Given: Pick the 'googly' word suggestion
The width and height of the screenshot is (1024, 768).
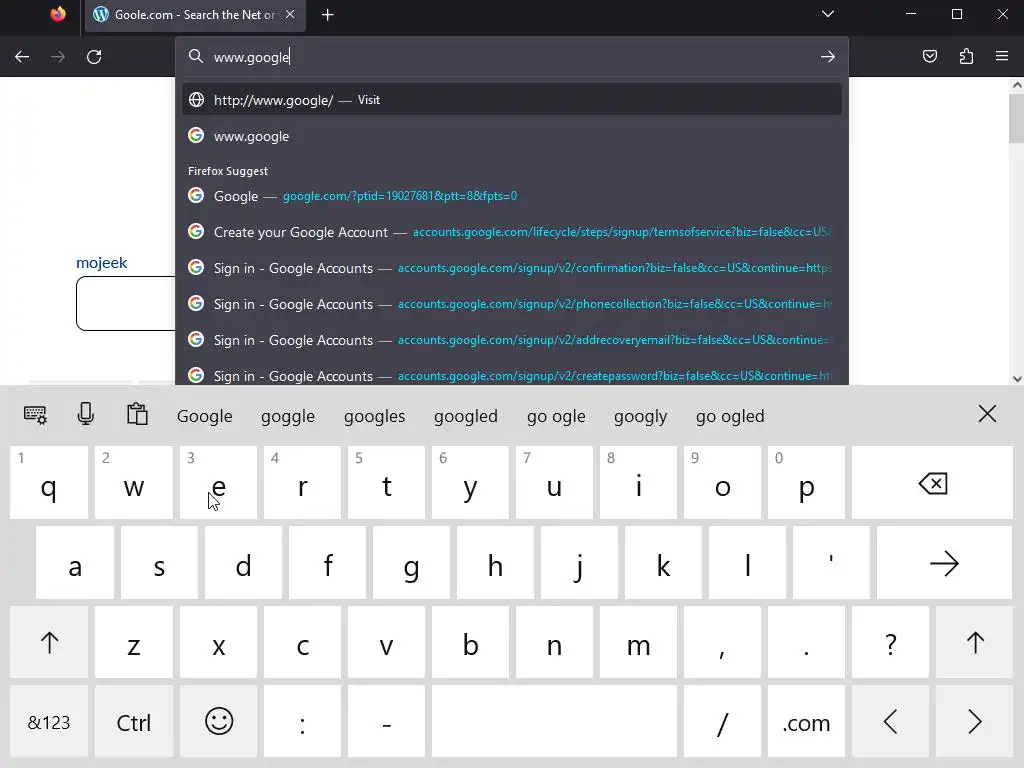Looking at the screenshot, I should 641,416.
